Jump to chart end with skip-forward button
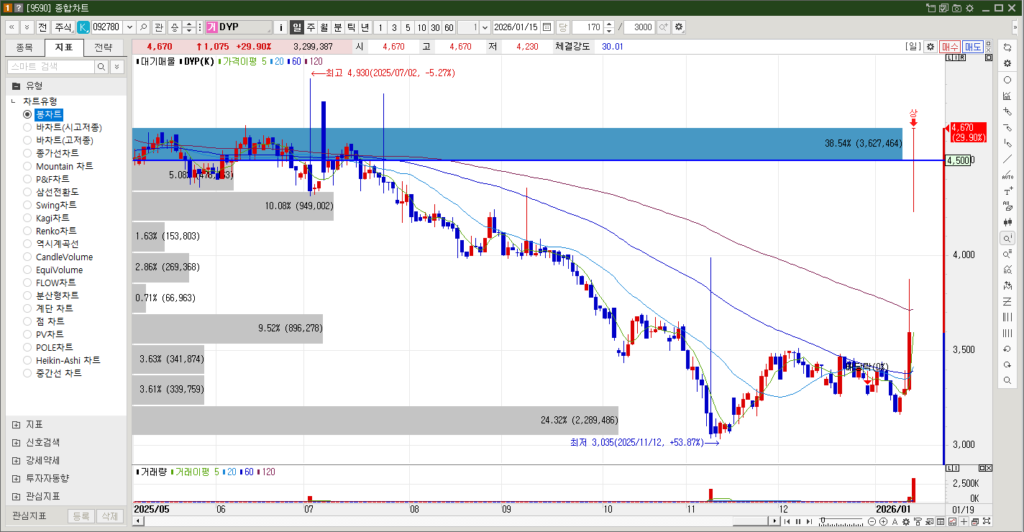The image size is (1024, 532). [x=809, y=522]
